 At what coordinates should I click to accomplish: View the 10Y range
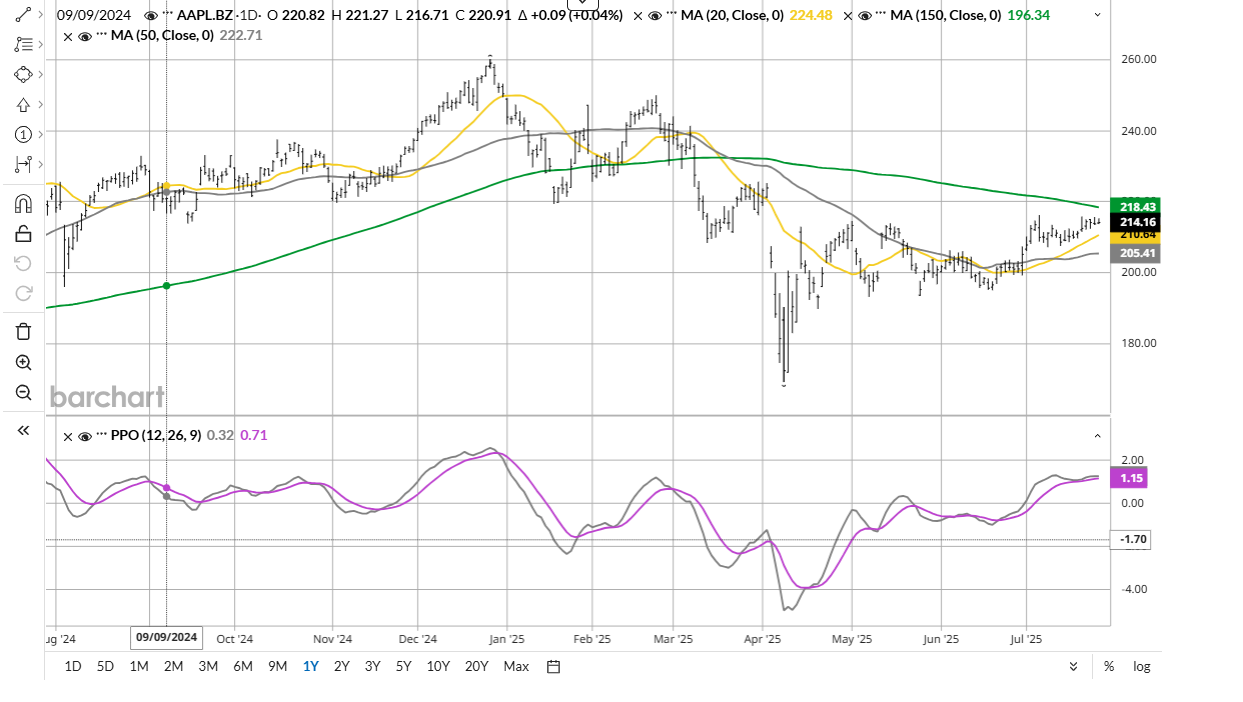(438, 667)
